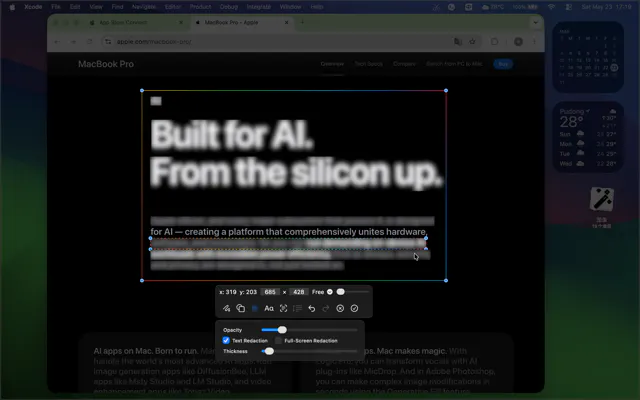Click the date and time in menu bar
Viewport: 640px width, 400px height.
click(606, 7)
